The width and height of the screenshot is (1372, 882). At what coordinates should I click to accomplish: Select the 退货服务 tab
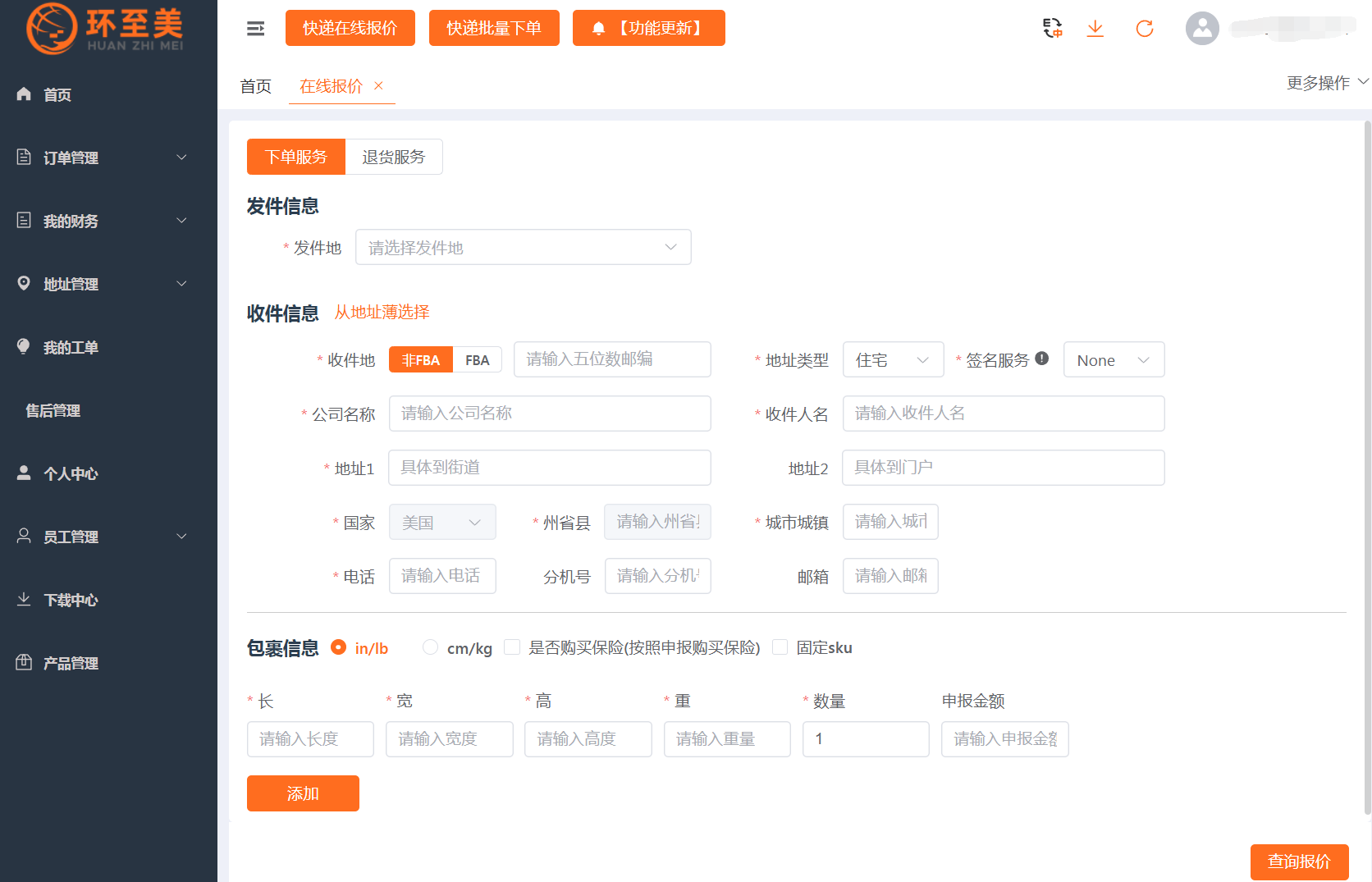coord(394,157)
